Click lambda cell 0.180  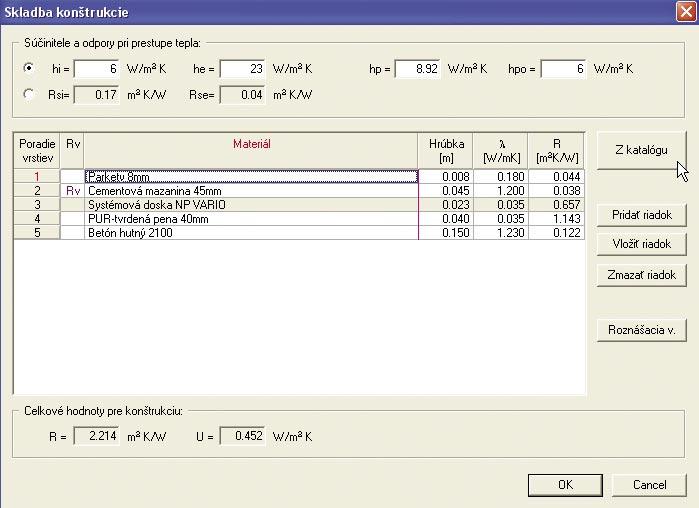click(501, 176)
